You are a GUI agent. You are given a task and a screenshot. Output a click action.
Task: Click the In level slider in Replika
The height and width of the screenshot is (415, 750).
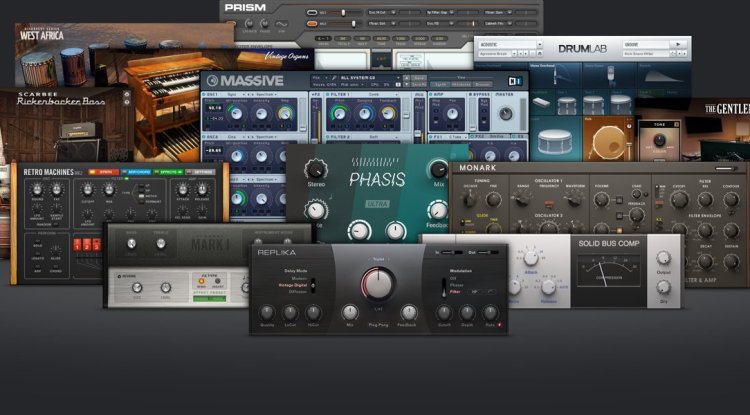(452, 252)
